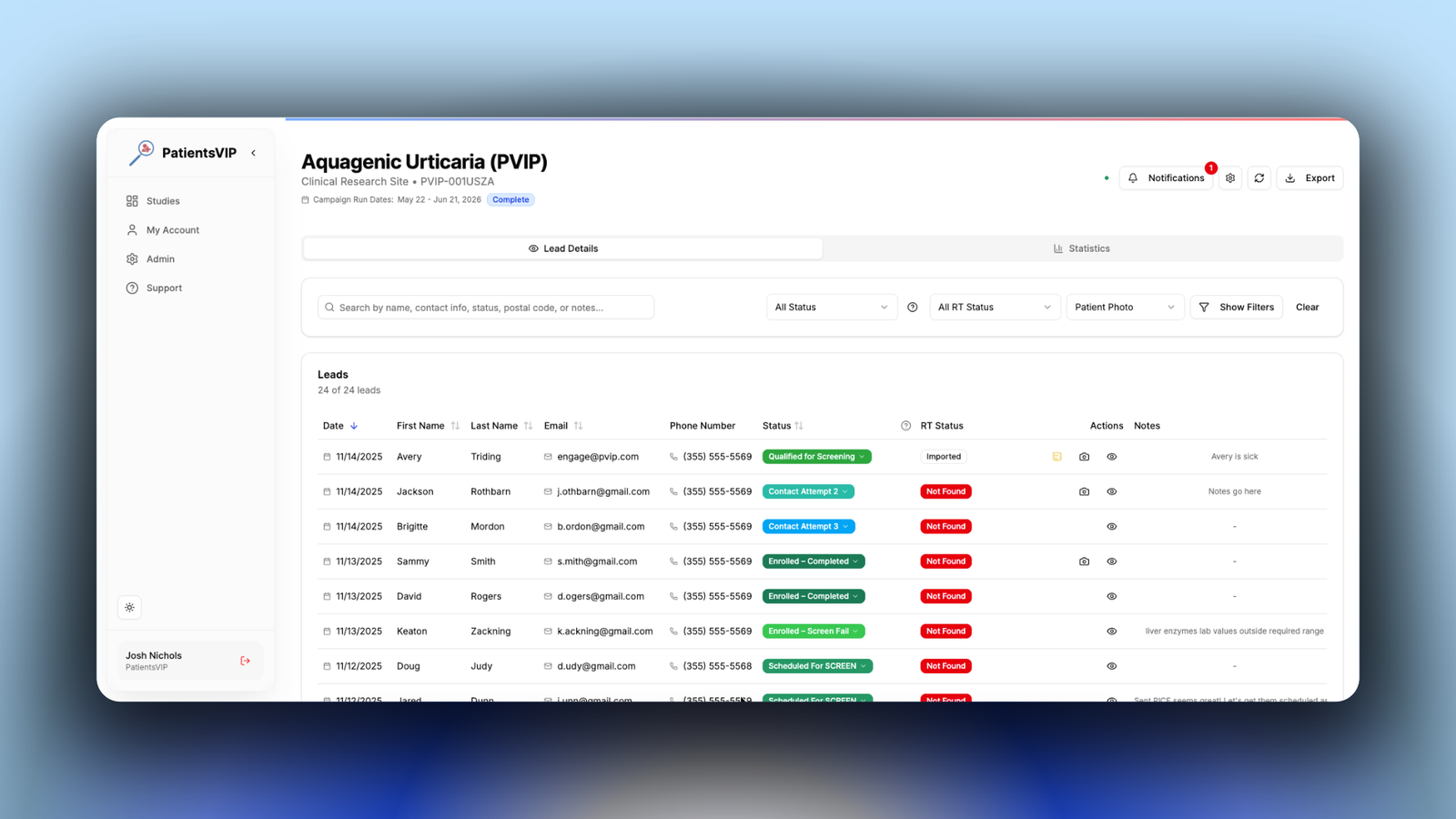Sort leads by First Name
Viewport: 1456px width, 819px height.
(x=455, y=426)
